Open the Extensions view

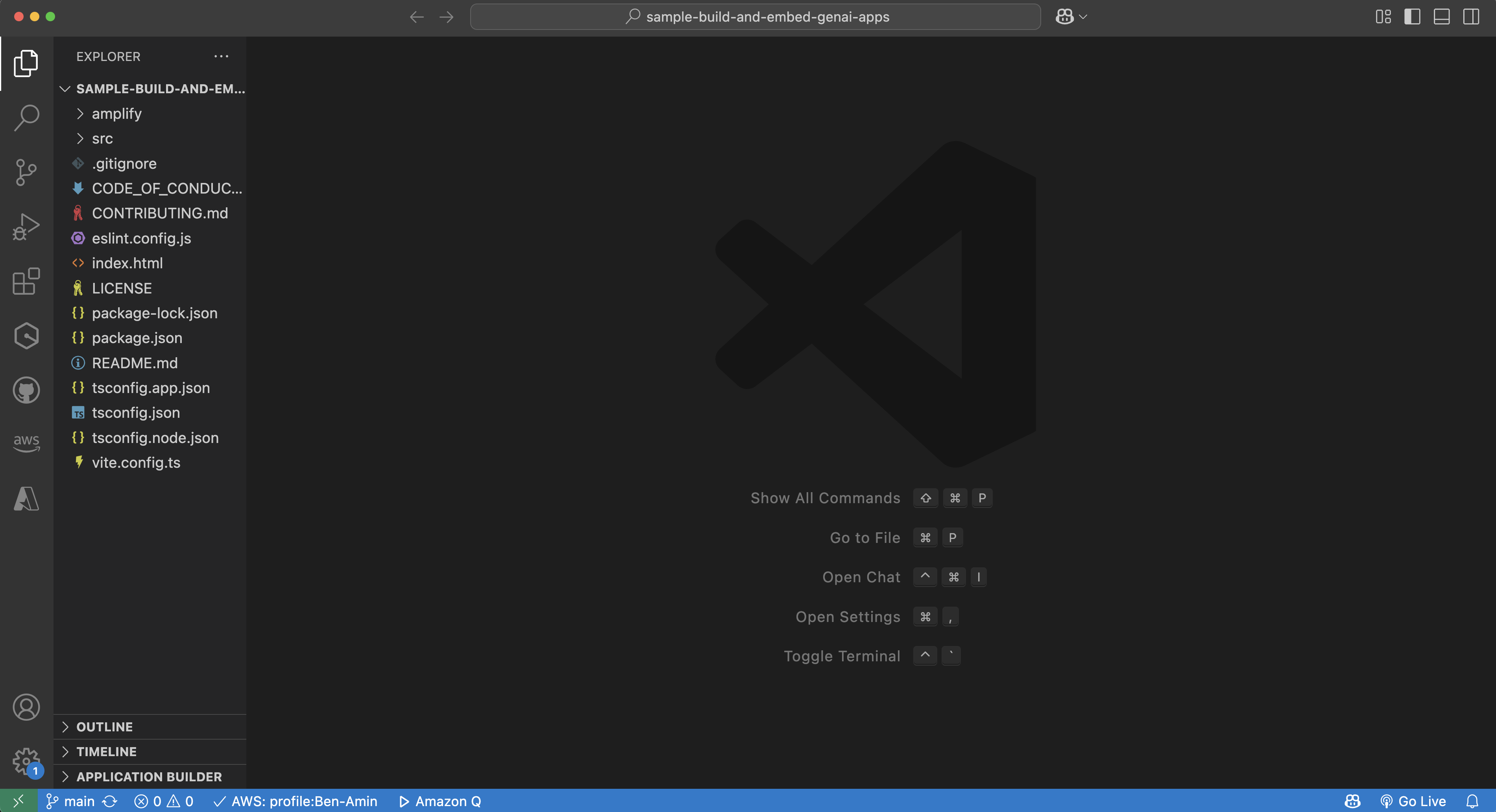[x=26, y=281]
